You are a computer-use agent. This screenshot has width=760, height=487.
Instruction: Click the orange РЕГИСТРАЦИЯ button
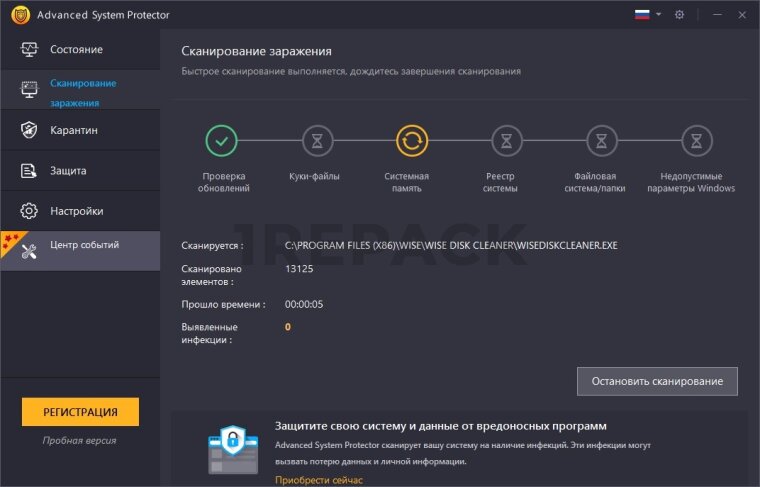(80, 412)
